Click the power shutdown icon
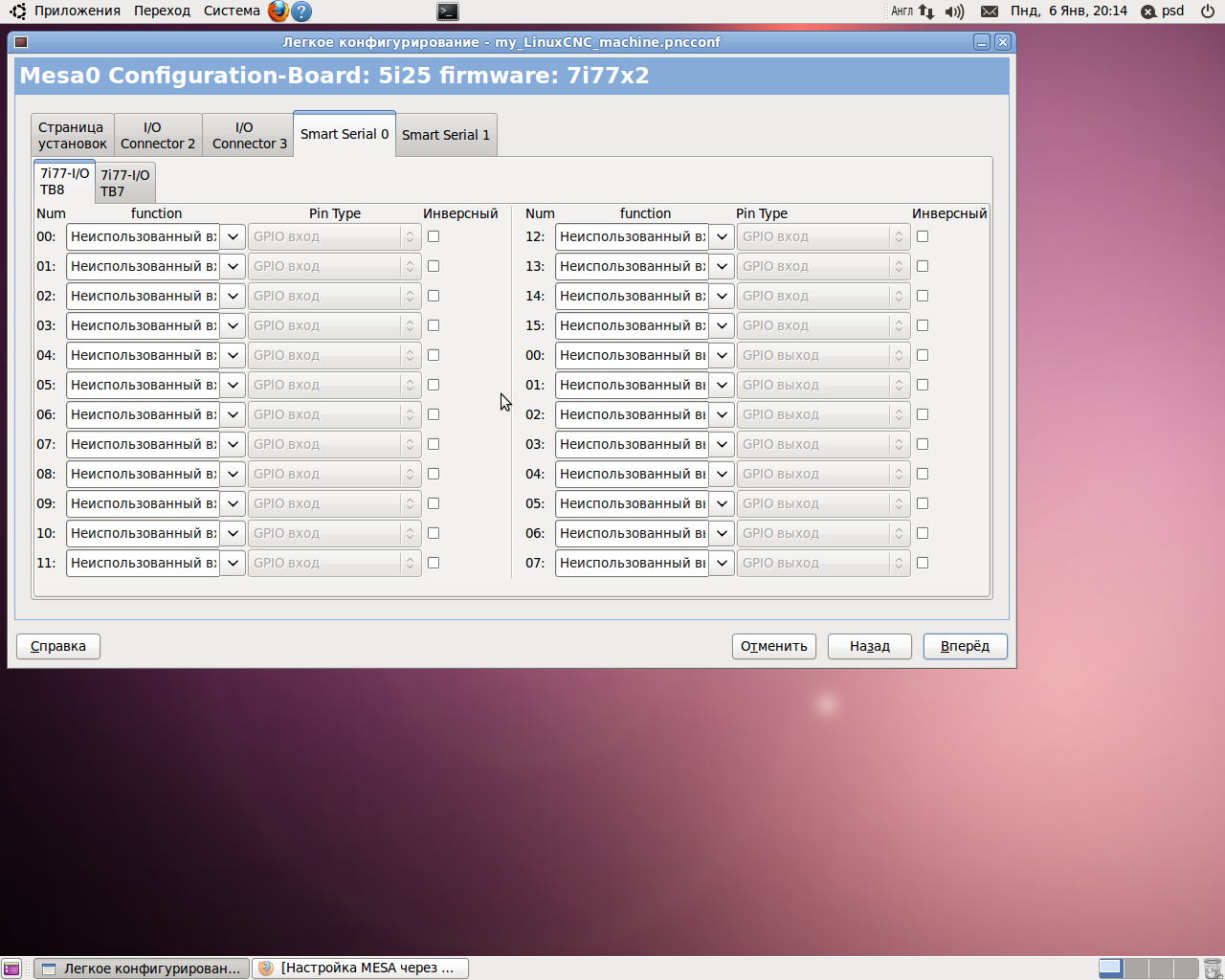Screen dimensions: 1225x980 (1208, 11)
